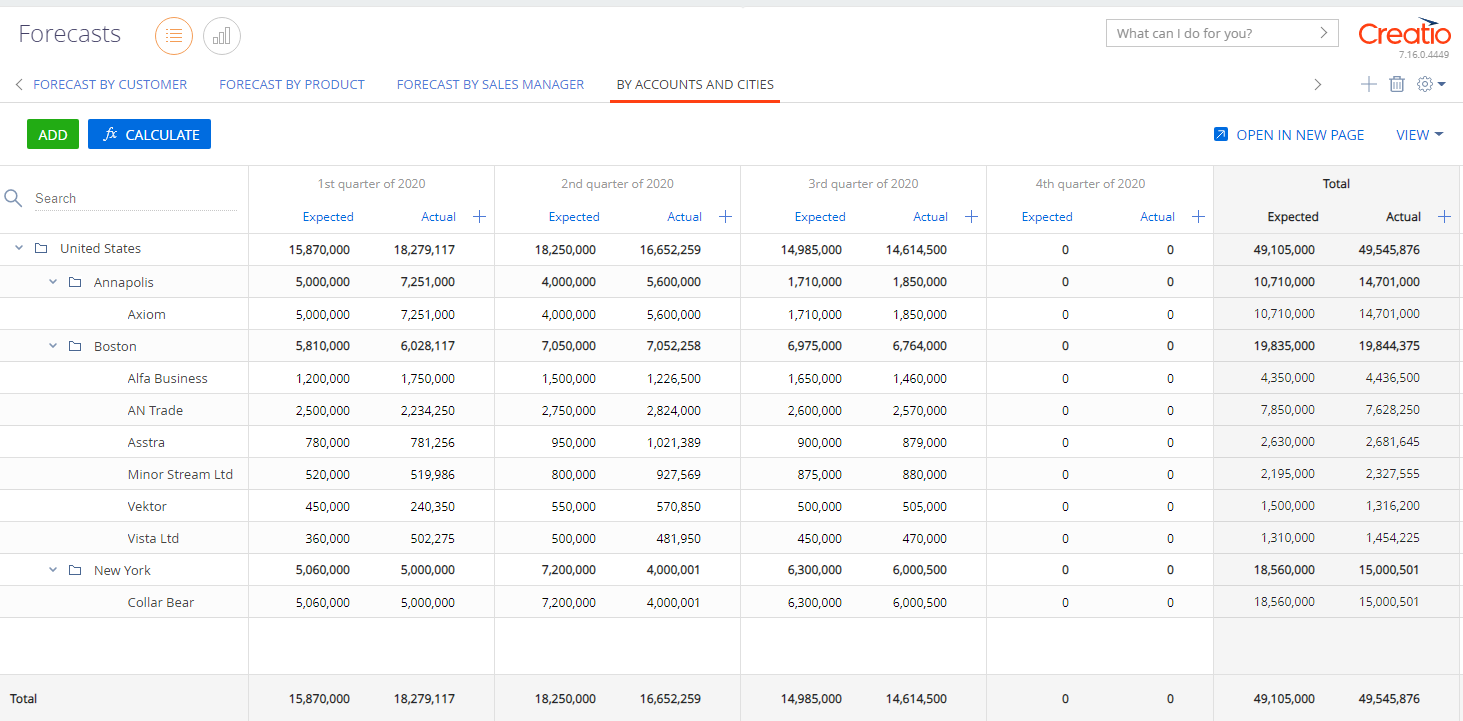Show previous tabs with left chevron
The image size is (1463, 721).
click(x=19, y=85)
